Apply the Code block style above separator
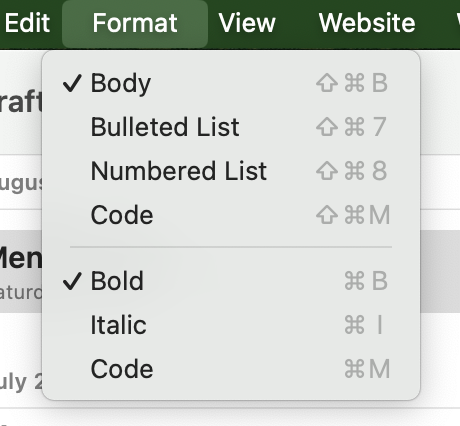The image size is (460, 426). [231, 215]
